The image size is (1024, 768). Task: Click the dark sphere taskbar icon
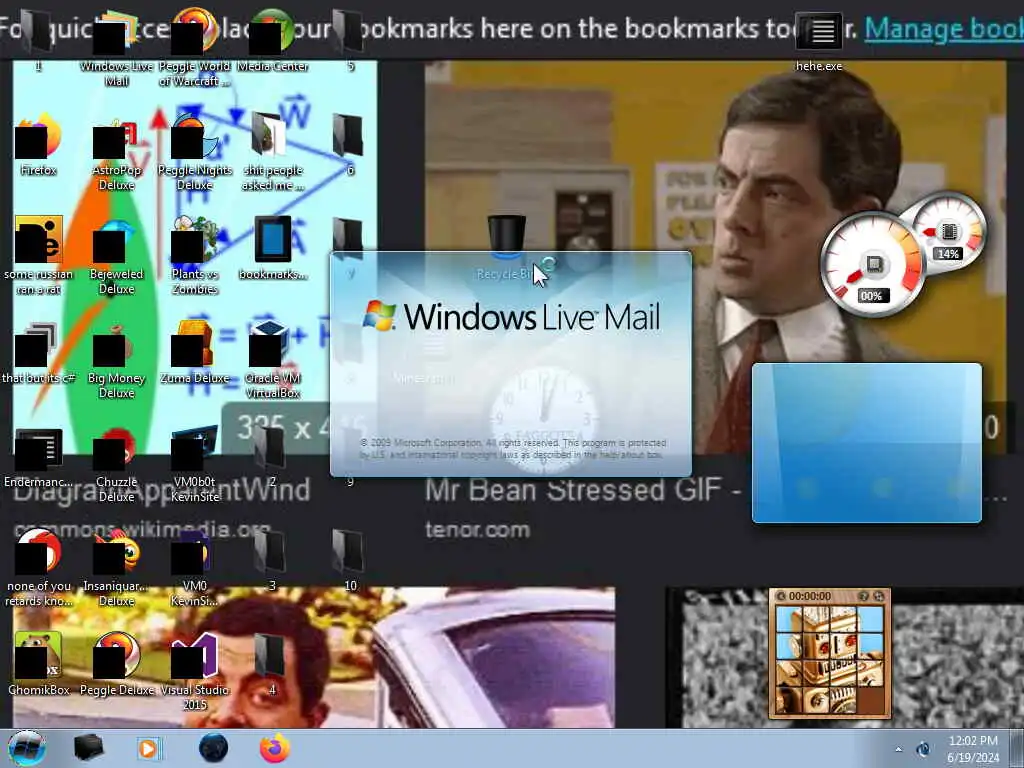click(213, 748)
